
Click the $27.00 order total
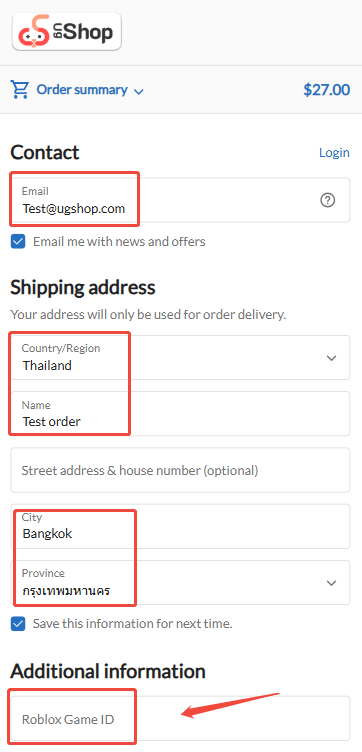[327, 90]
